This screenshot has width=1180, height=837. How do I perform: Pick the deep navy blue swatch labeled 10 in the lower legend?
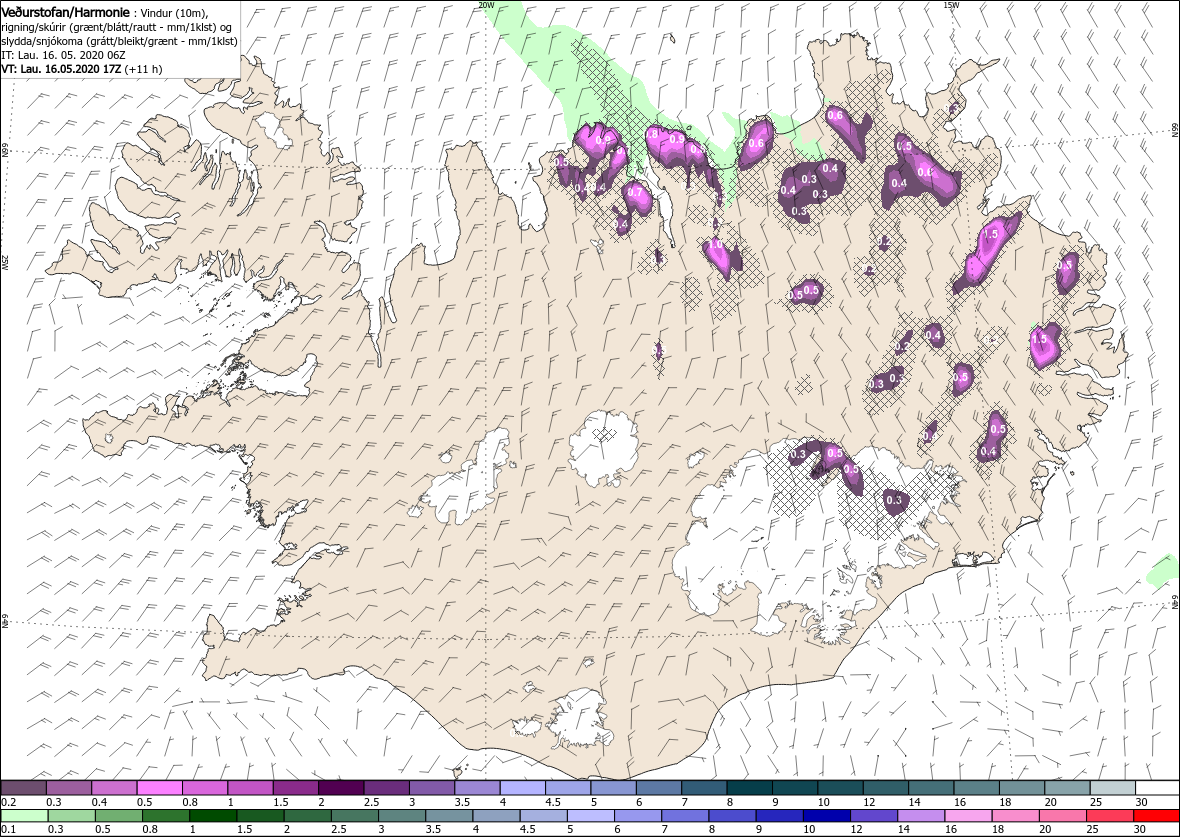[826, 816]
